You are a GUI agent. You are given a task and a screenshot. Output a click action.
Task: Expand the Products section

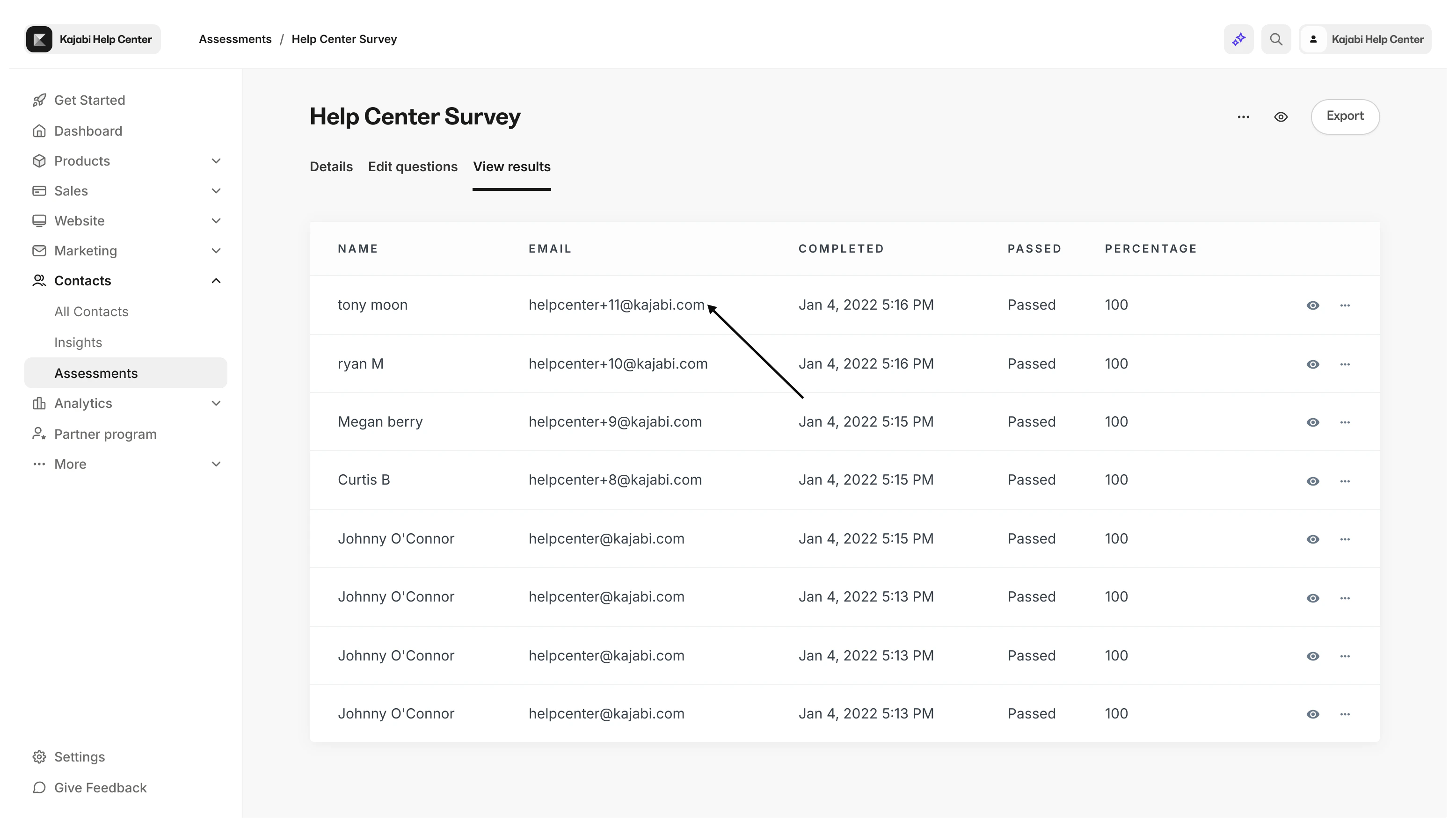pyautogui.click(x=216, y=161)
